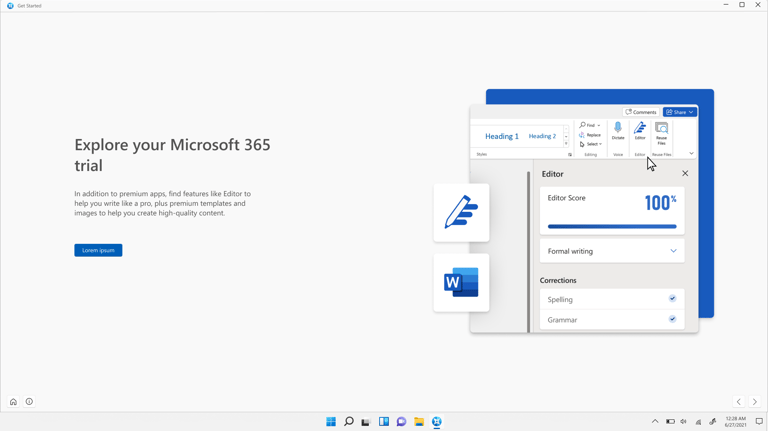Click the Lorem ipsum button
This screenshot has height=431, width=768.
(98, 250)
